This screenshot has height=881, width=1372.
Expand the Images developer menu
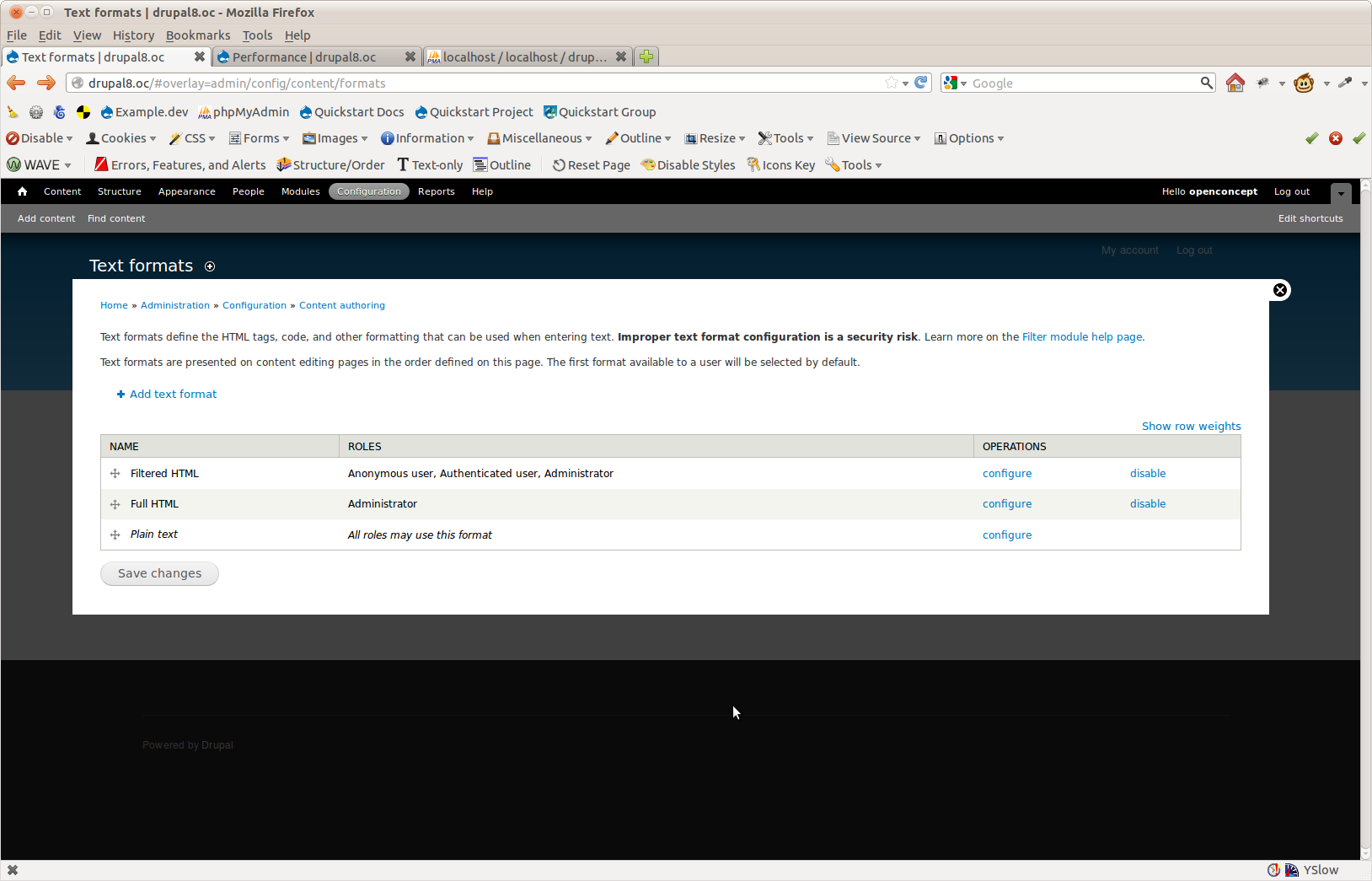(335, 138)
